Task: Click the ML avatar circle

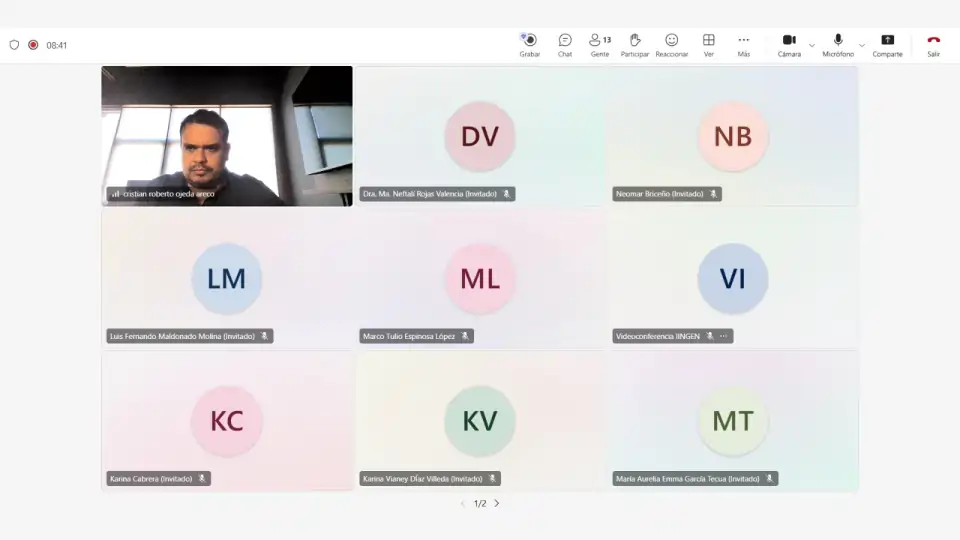Action: [480, 279]
